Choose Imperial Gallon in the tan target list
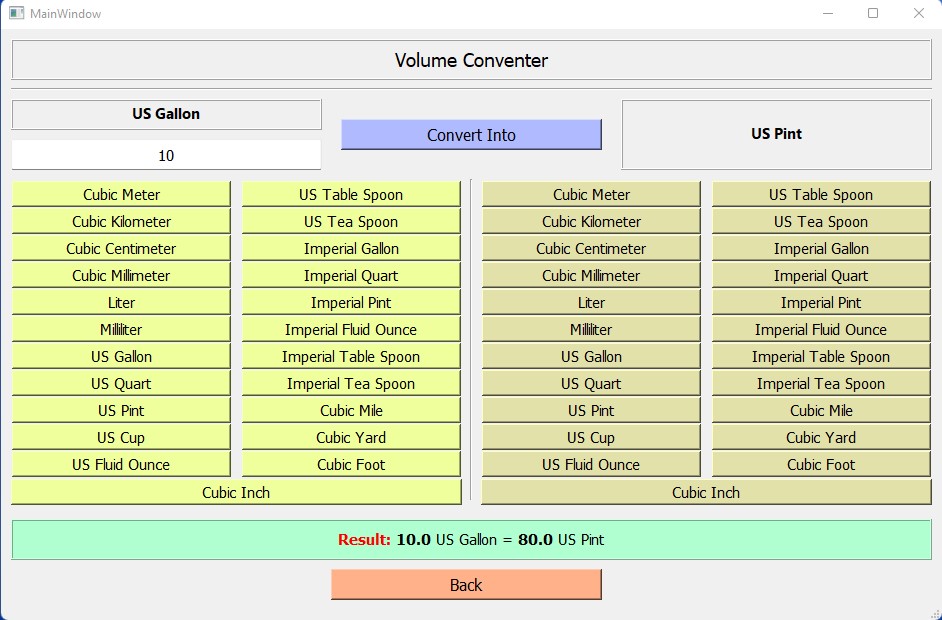This screenshot has width=942, height=620. coord(821,249)
